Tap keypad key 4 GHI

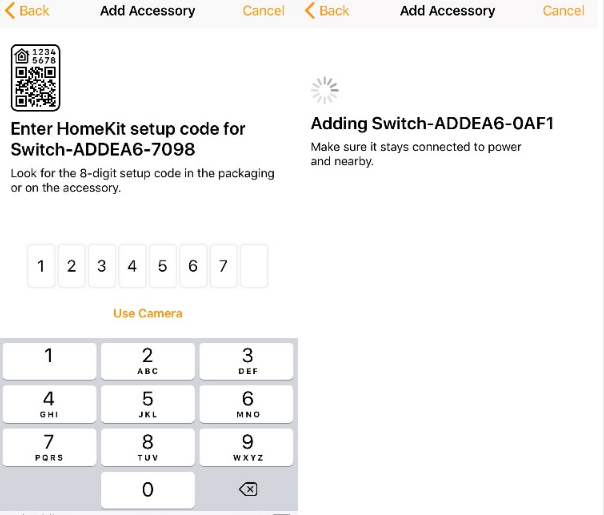click(49, 404)
